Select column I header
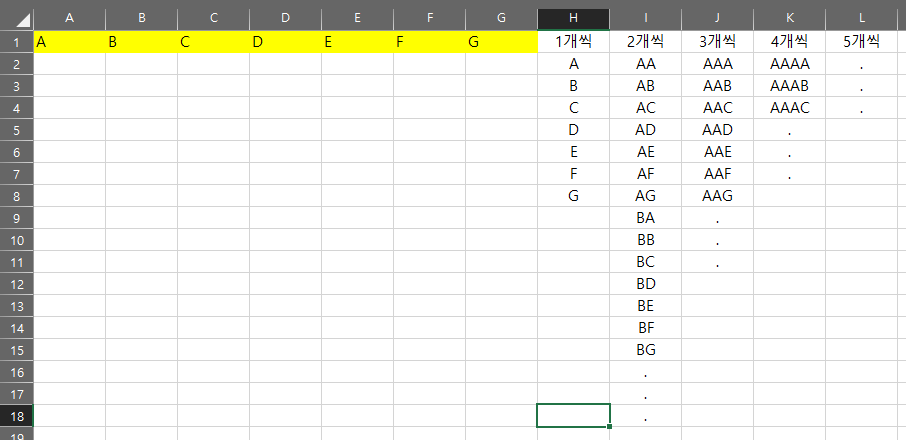The width and height of the screenshot is (906, 440). point(645,20)
